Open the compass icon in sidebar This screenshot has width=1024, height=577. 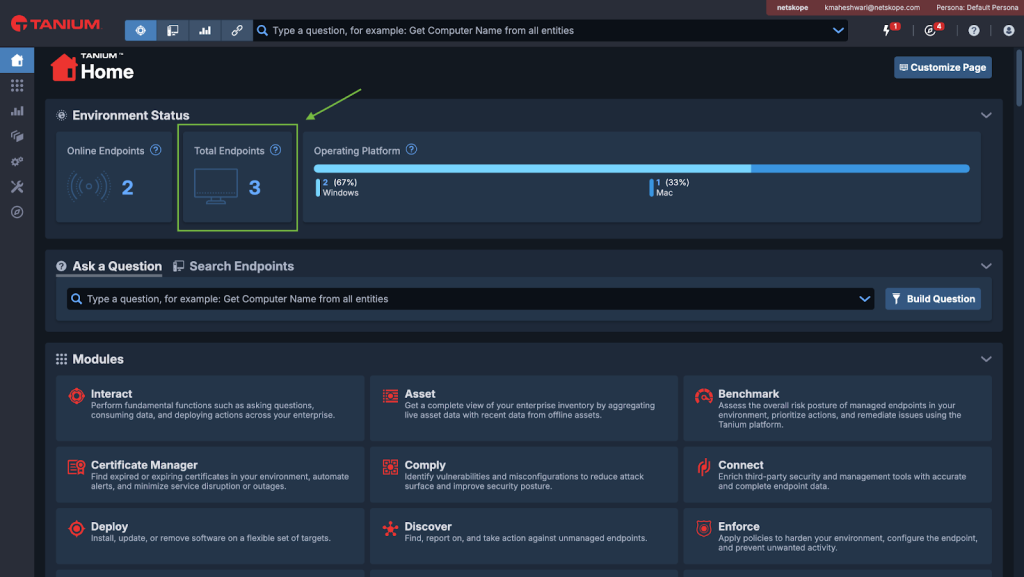click(x=17, y=212)
